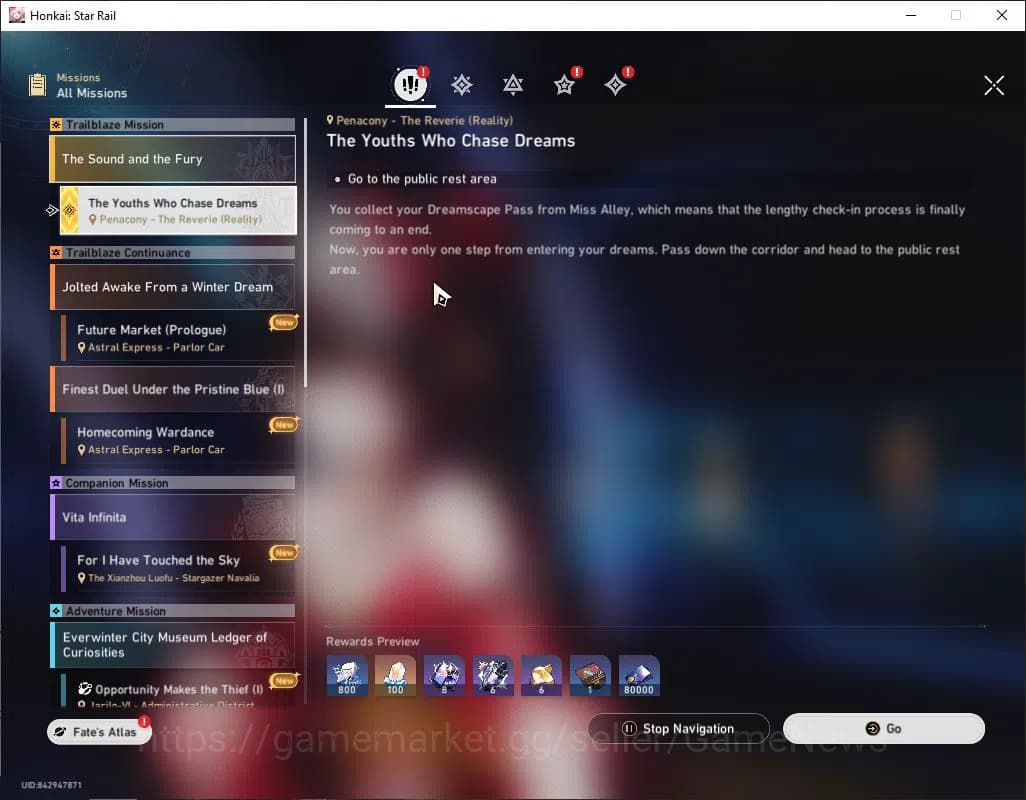Select For I Have Touched the Sky mission

pyautogui.click(x=178, y=568)
